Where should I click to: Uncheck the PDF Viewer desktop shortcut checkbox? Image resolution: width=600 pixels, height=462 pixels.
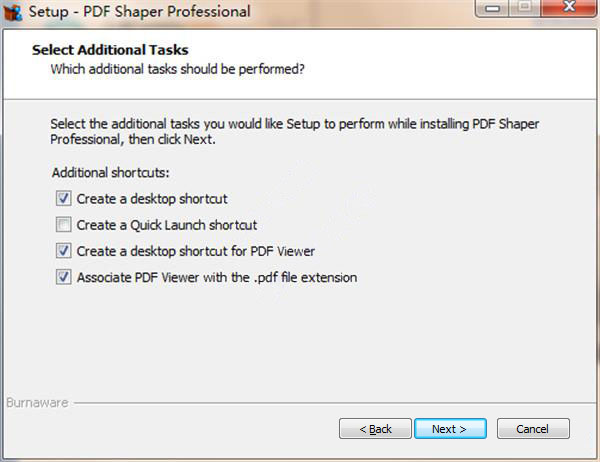64,251
